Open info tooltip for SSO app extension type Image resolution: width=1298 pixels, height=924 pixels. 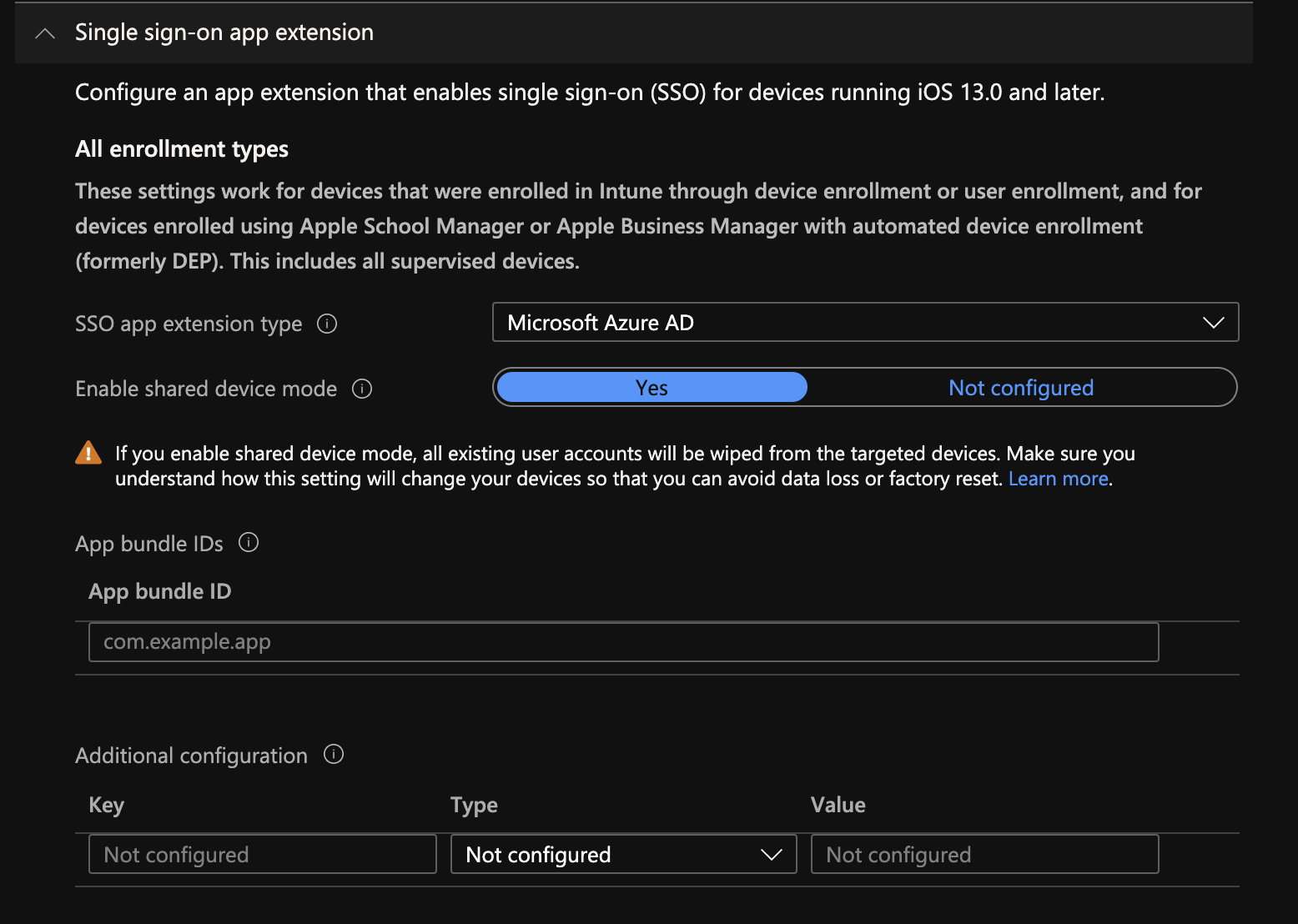click(x=327, y=324)
